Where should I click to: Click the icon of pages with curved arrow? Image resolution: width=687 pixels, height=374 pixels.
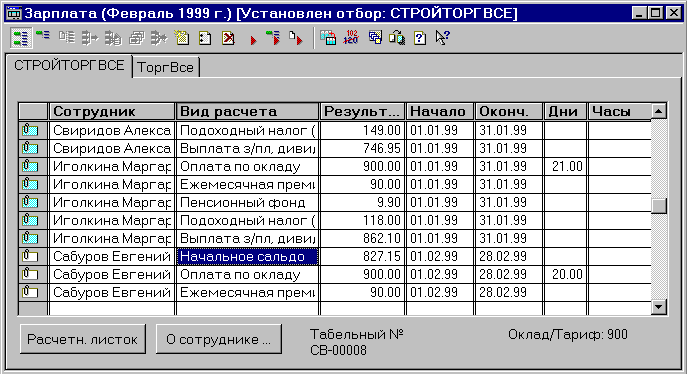coord(397,38)
